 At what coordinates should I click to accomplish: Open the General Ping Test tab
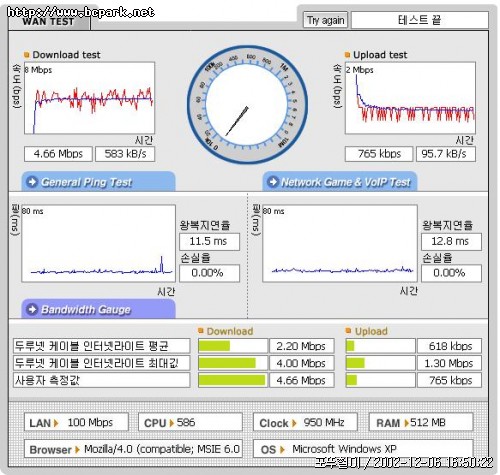point(99,182)
